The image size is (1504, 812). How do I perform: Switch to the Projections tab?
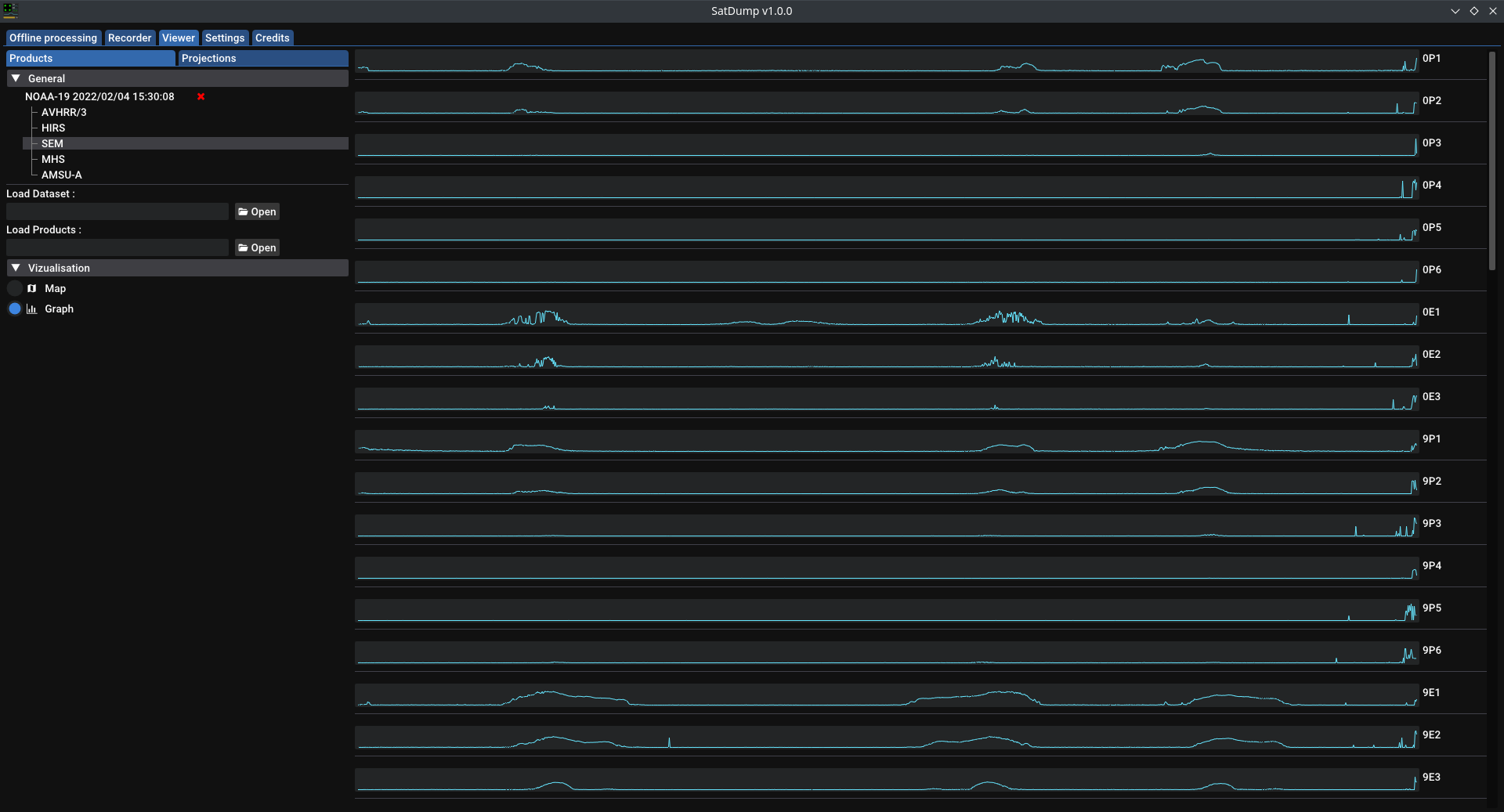[x=263, y=58]
